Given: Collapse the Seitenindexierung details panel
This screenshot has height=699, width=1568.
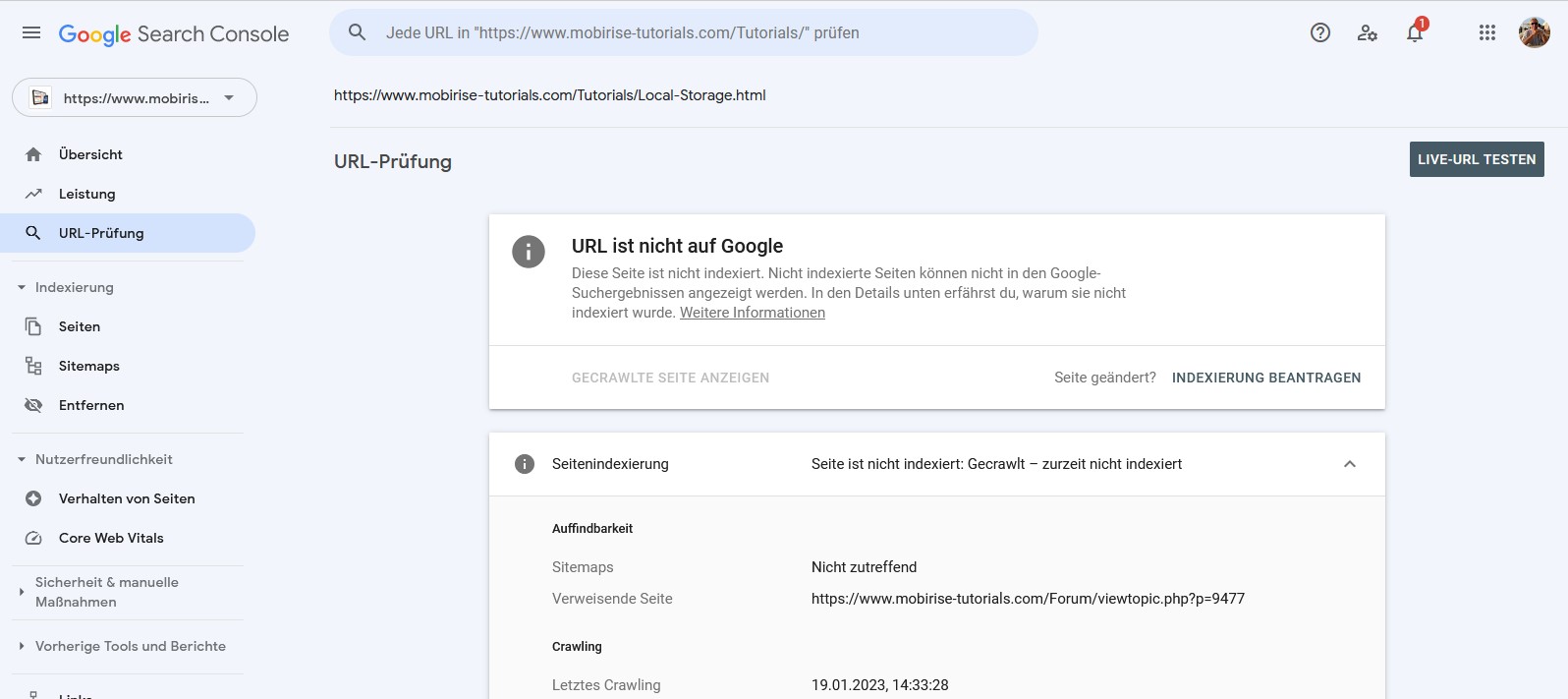Looking at the screenshot, I should [x=1350, y=464].
